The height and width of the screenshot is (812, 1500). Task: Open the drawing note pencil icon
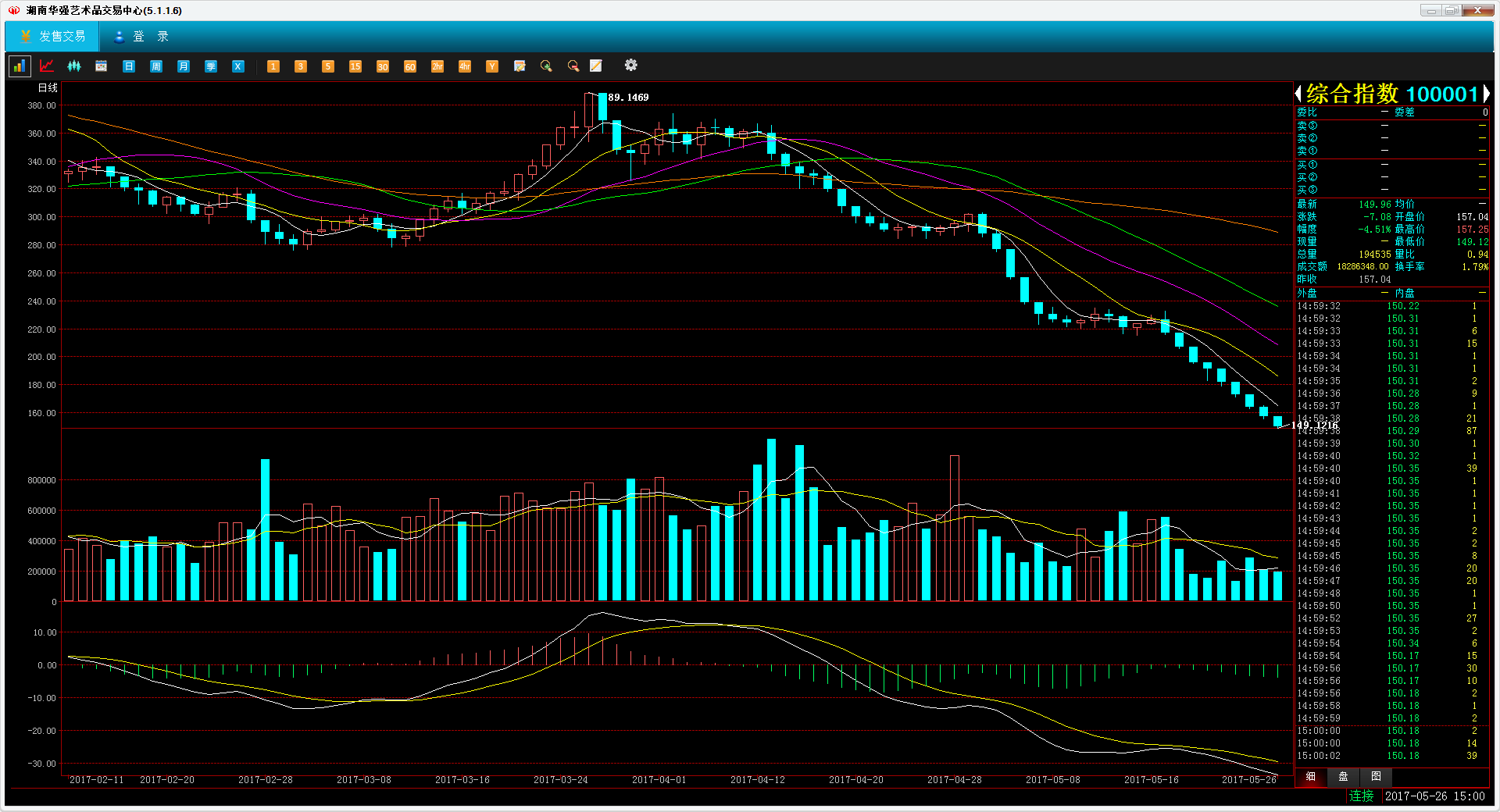[596, 66]
